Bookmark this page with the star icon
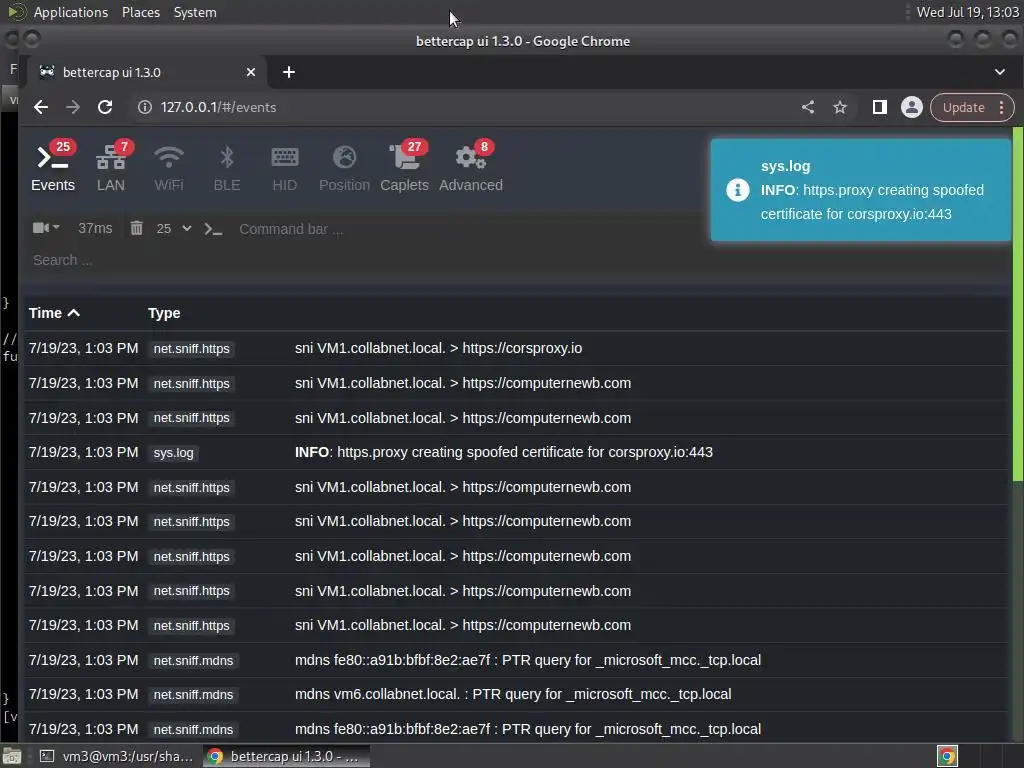Viewport: 1024px width, 768px height. [840, 107]
